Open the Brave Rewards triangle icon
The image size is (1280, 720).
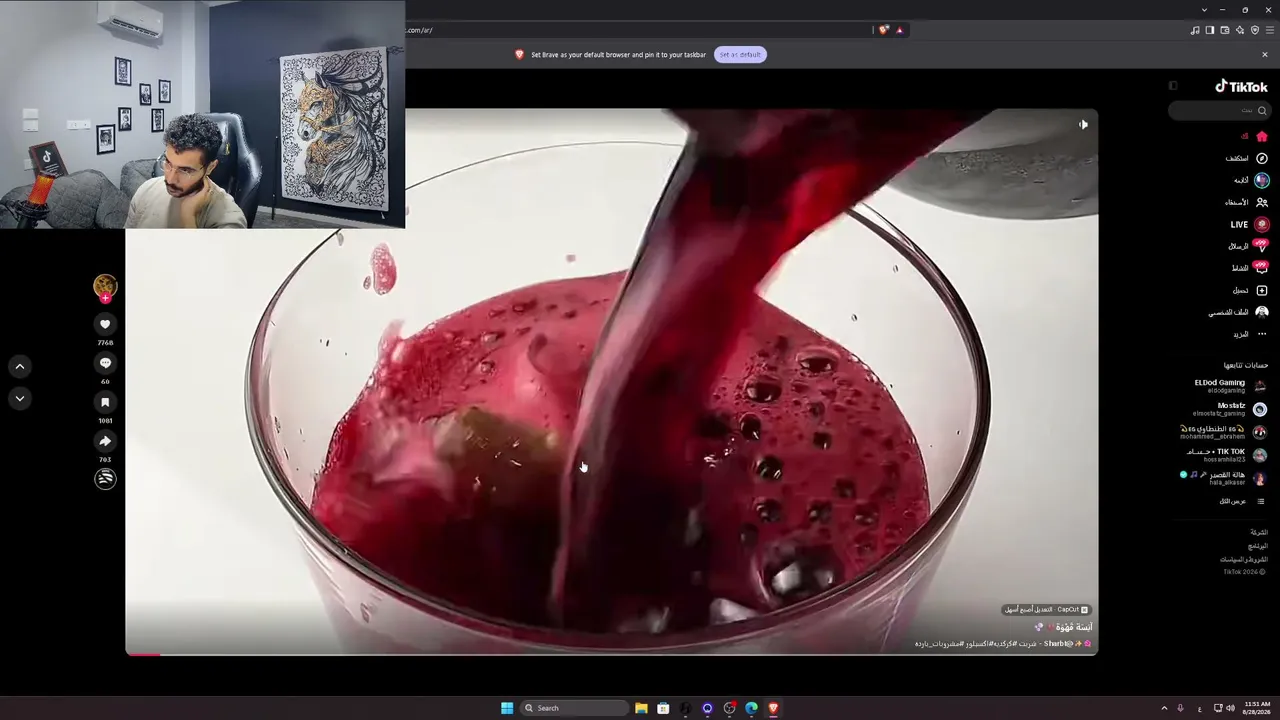899,30
